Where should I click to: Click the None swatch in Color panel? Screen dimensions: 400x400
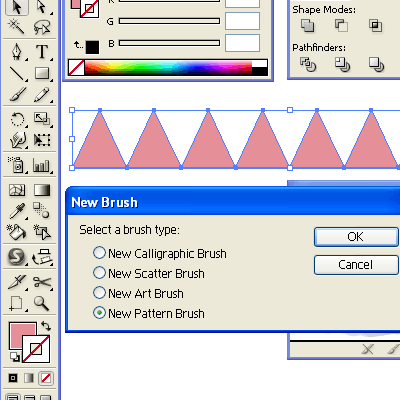[x=76, y=68]
